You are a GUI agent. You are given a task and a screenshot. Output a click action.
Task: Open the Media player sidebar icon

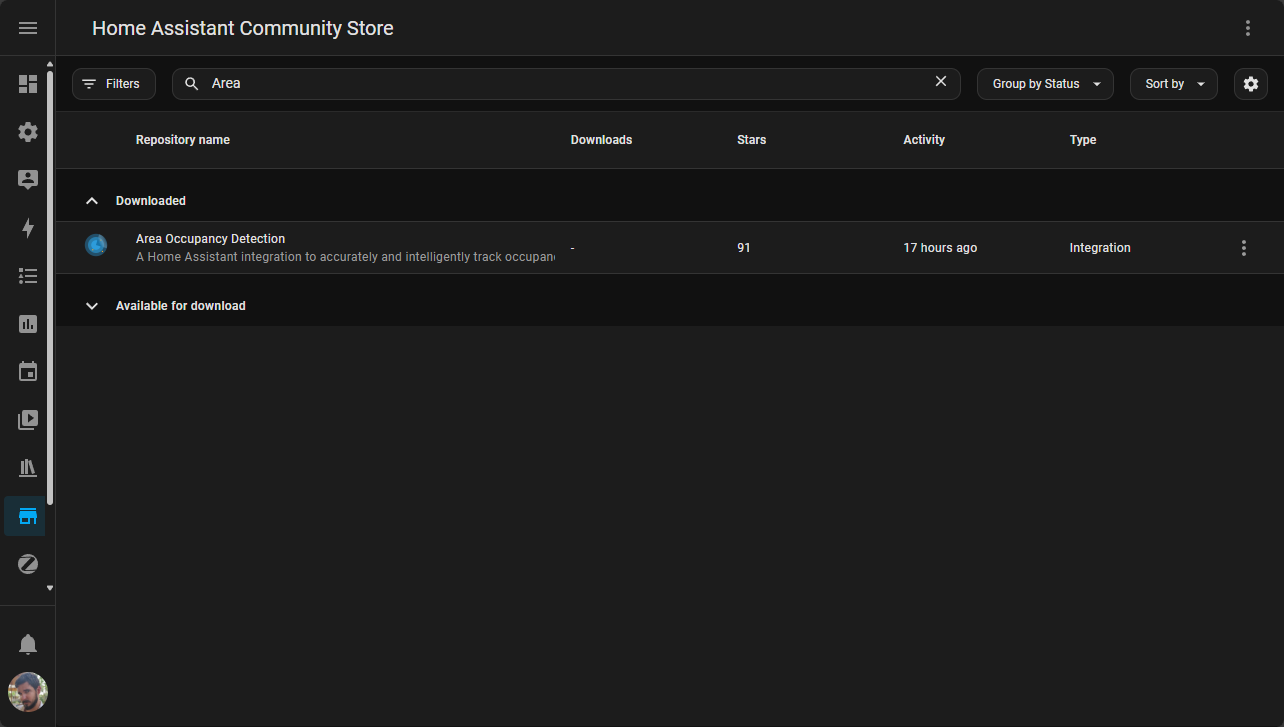click(x=28, y=420)
